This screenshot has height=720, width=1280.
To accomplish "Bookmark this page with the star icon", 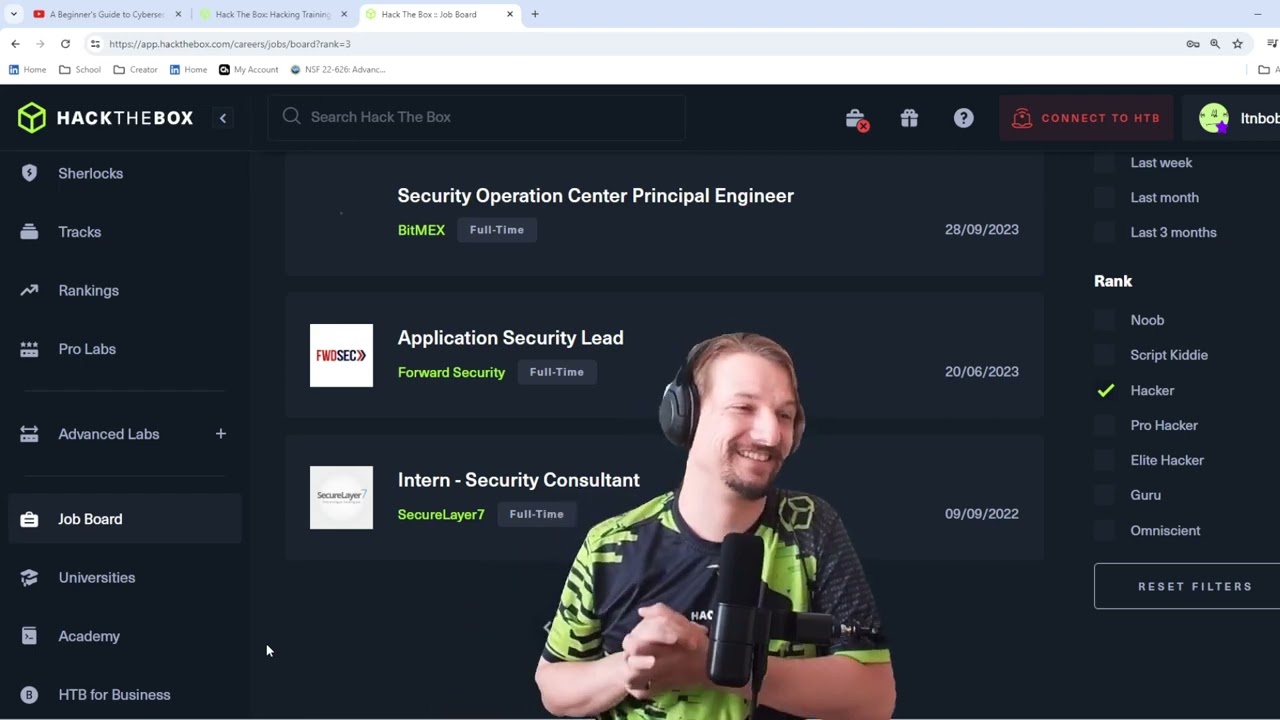I will tap(1237, 44).
